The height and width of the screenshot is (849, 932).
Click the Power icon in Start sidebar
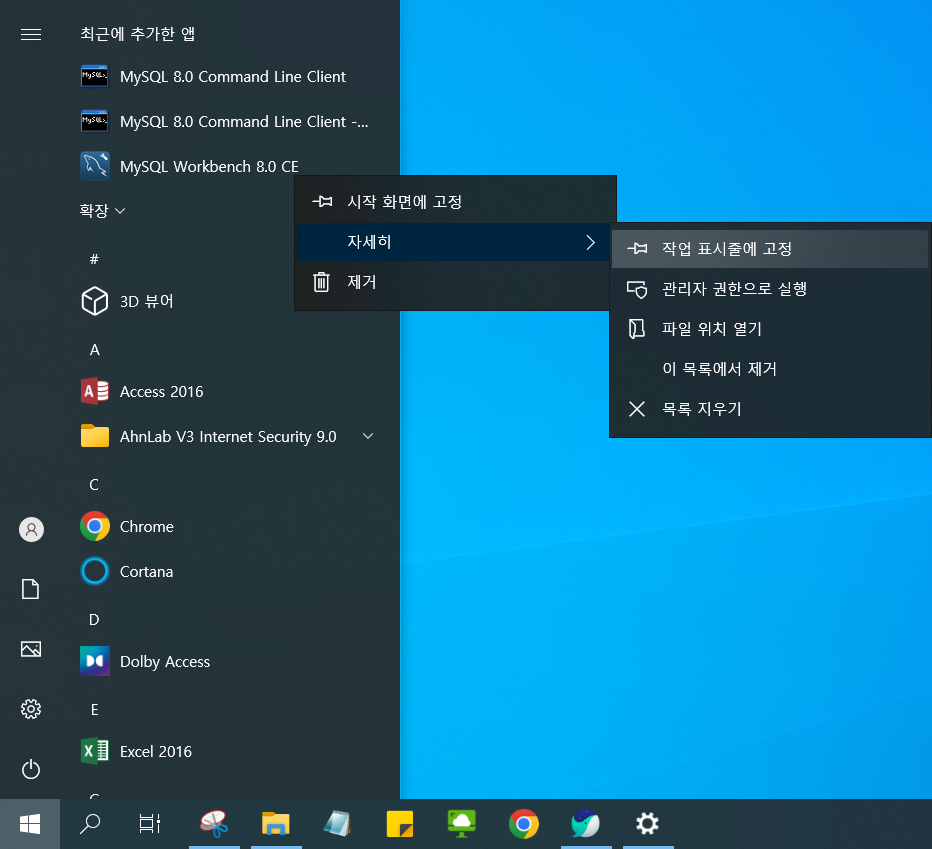point(31,769)
